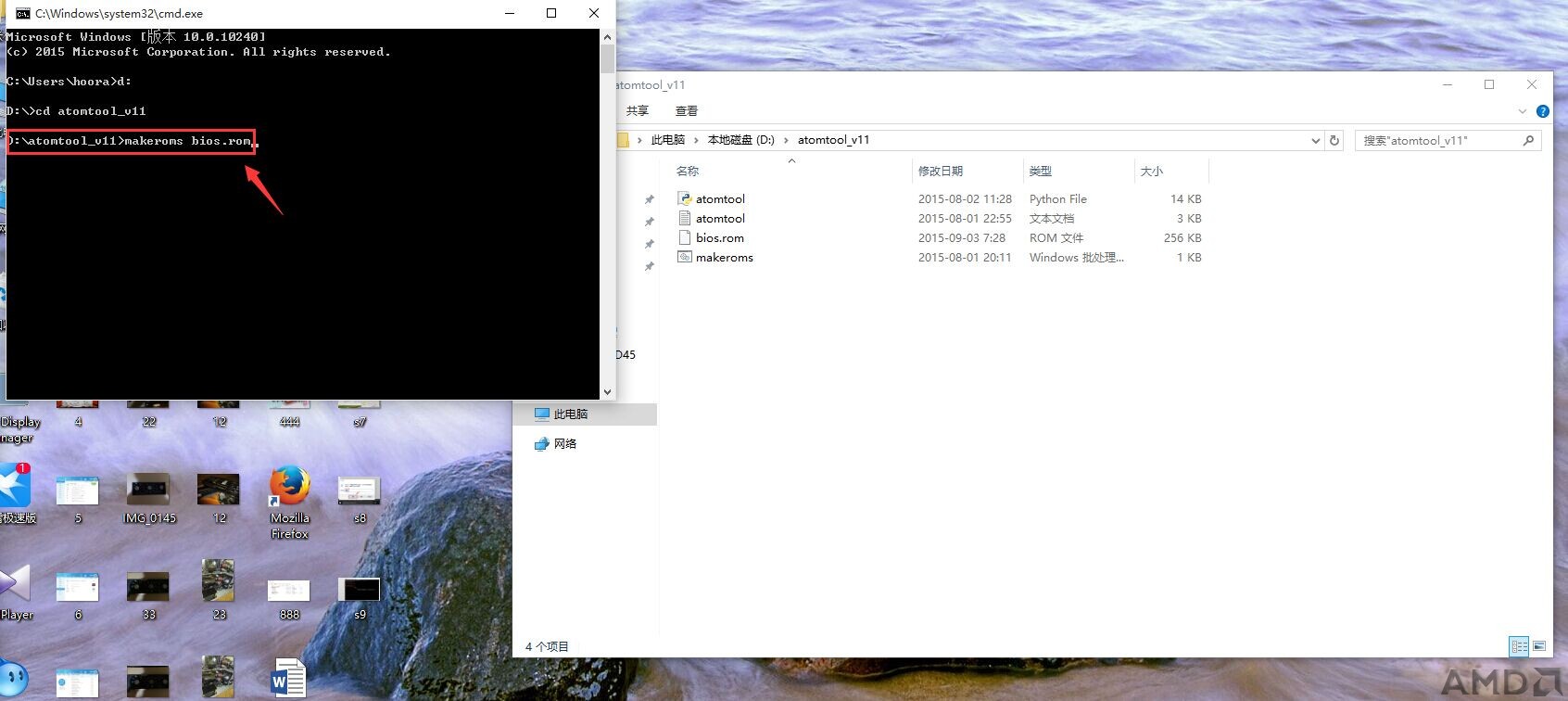Select the desktop icon labeled 23

[219, 590]
